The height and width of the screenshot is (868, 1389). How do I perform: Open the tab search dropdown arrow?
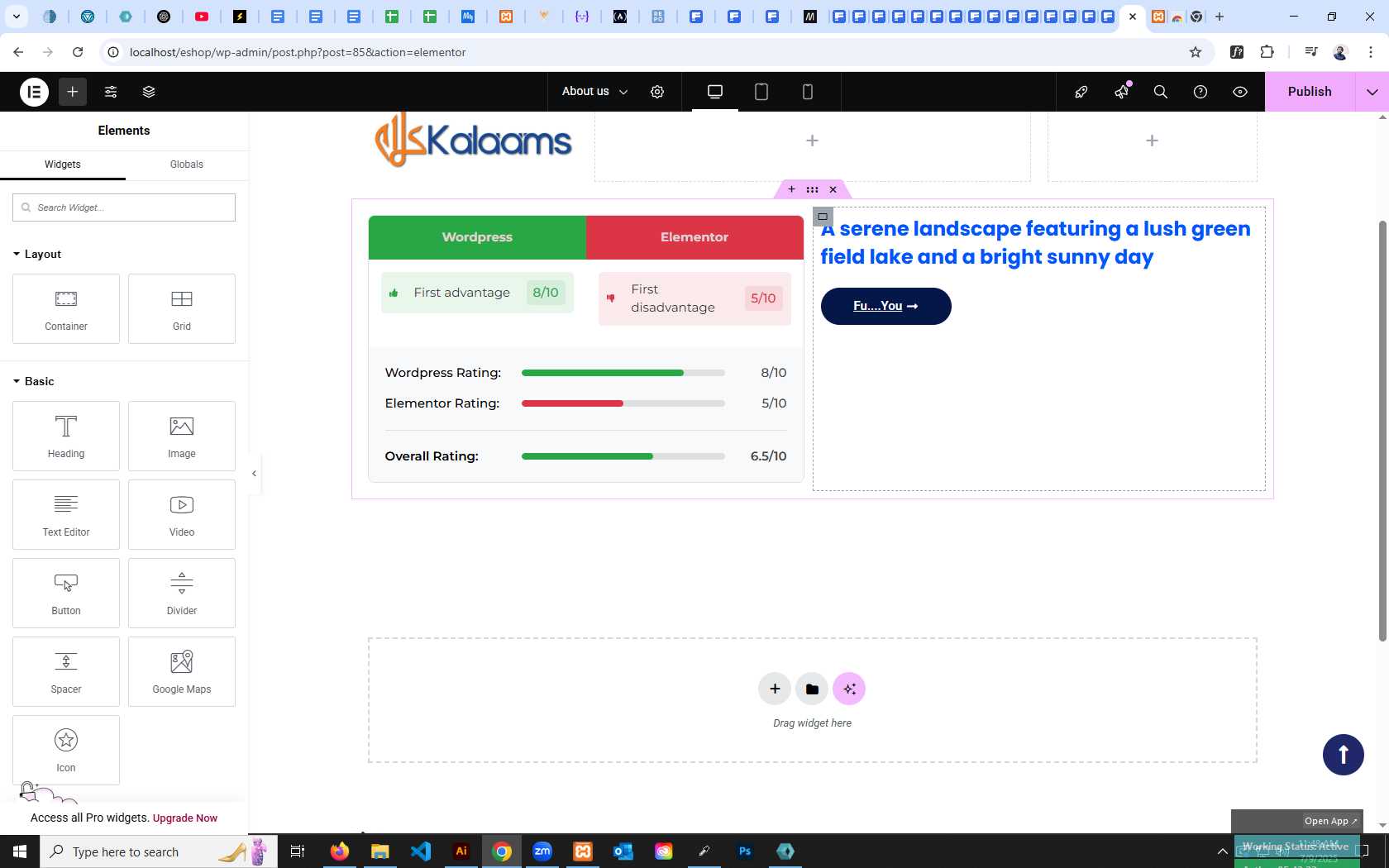pos(17,17)
